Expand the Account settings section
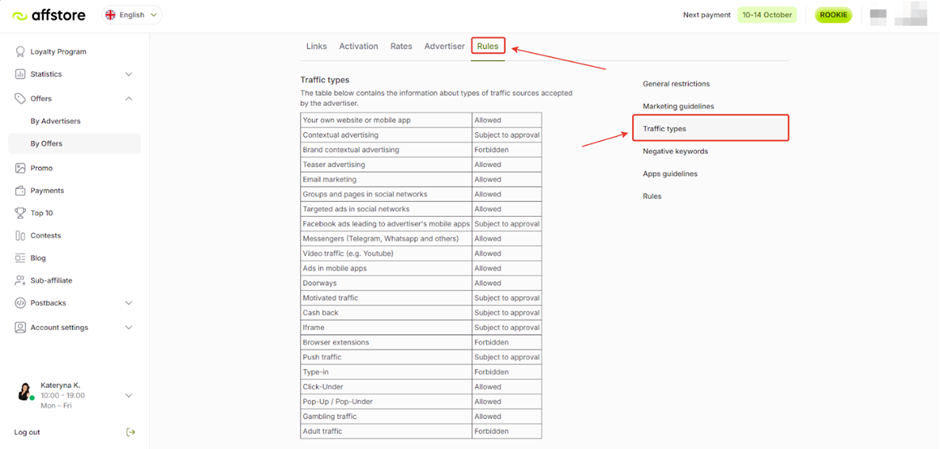The image size is (940, 449). (x=128, y=327)
